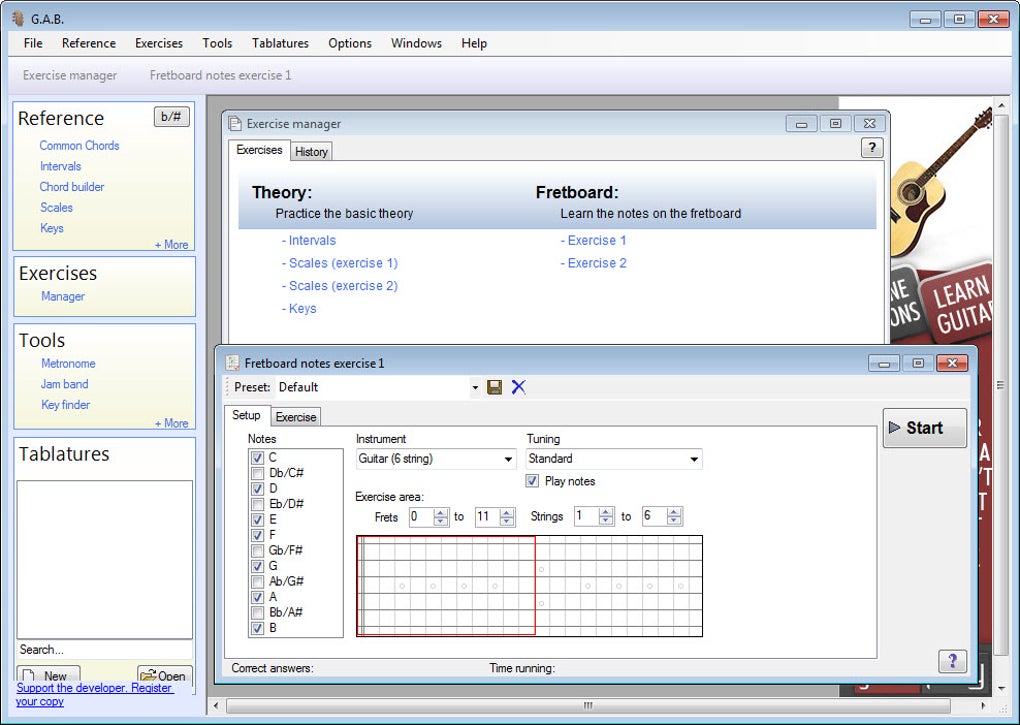Switch to the History tab
This screenshot has height=725, width=1020.
(311, 152)
